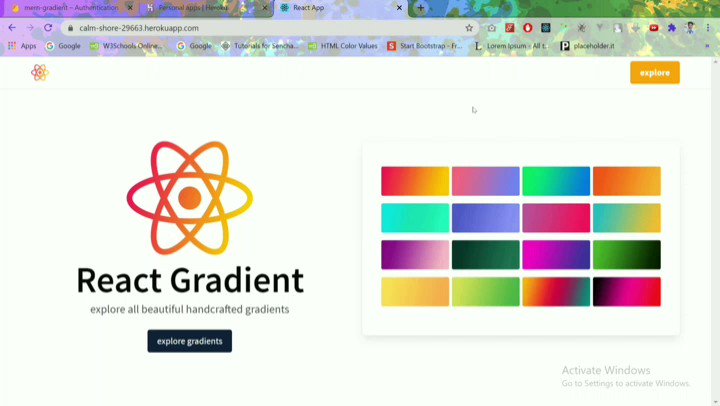Select the black-to-pink-red gradient swatch
The width and height of the screenshot is (720, 406).
627,292
